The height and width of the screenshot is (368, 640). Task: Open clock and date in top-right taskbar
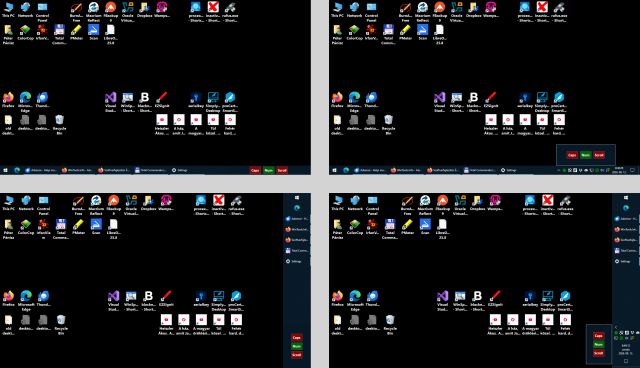coord(618,170)
